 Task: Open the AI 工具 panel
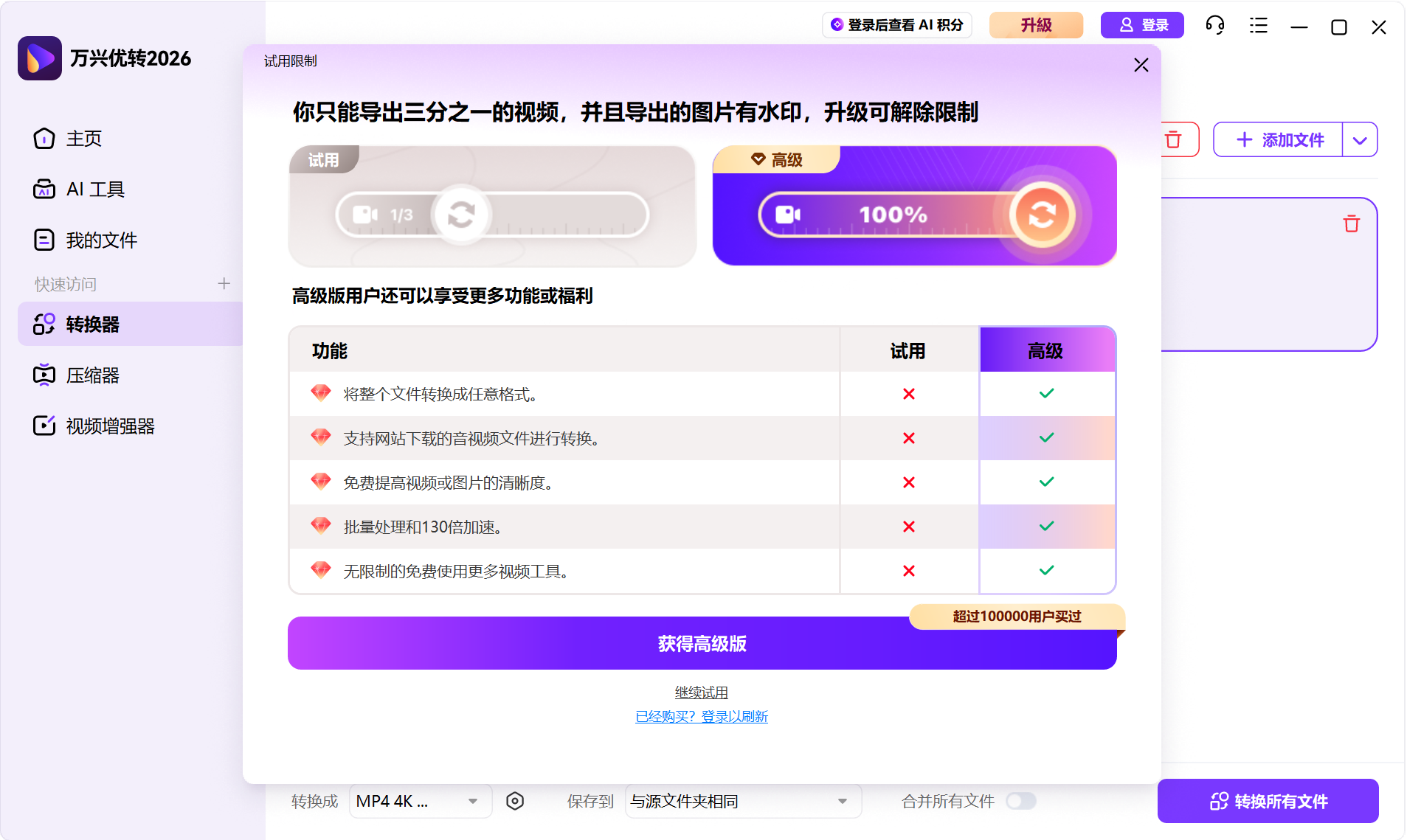coord(44,189)
